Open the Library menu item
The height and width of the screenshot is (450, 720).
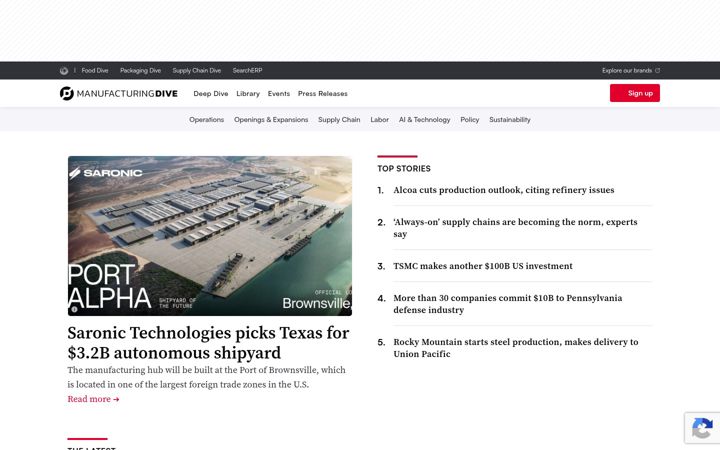click(x=248, y=94)
